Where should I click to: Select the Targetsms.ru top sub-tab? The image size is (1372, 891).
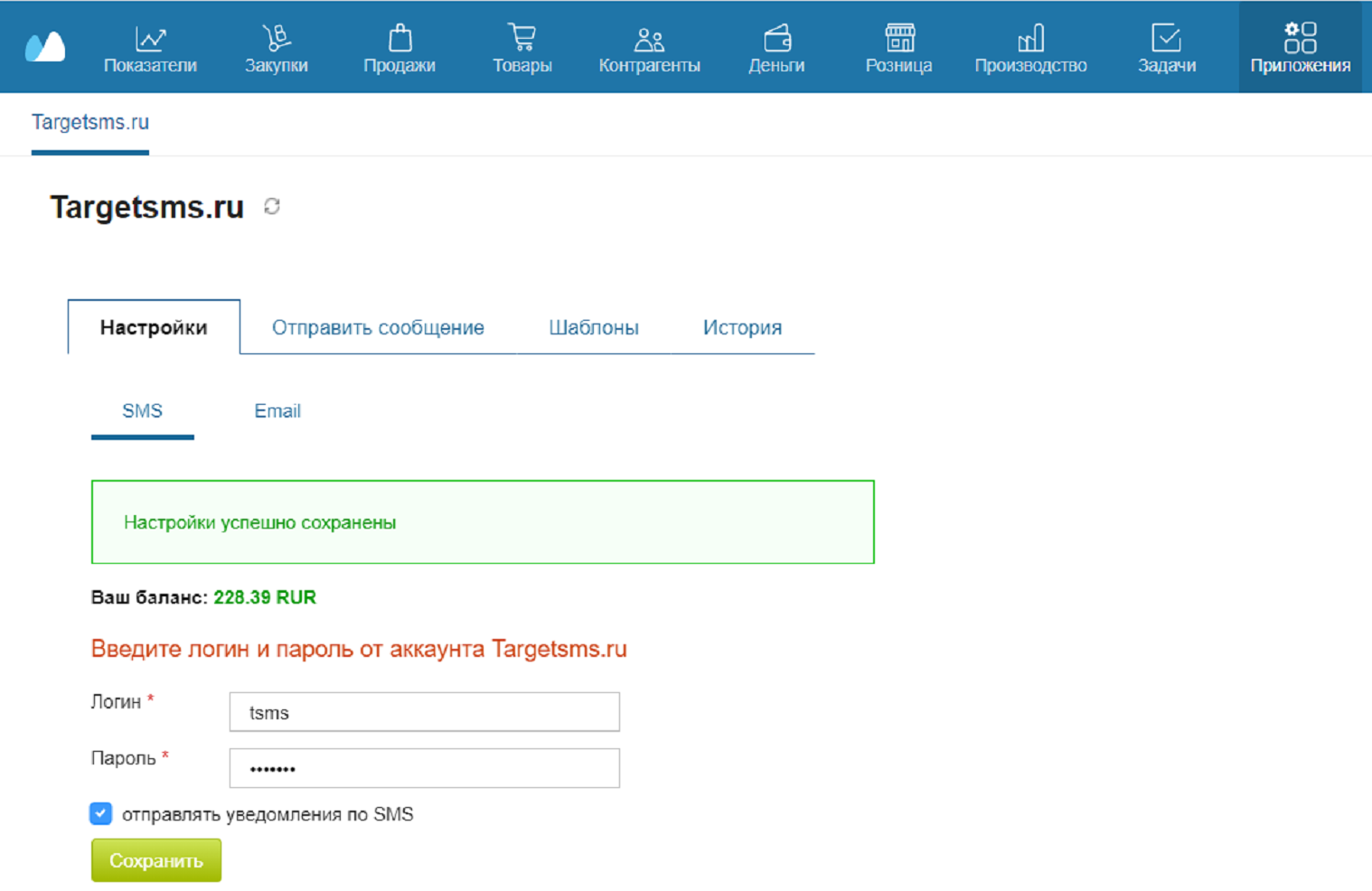(90, 123)
